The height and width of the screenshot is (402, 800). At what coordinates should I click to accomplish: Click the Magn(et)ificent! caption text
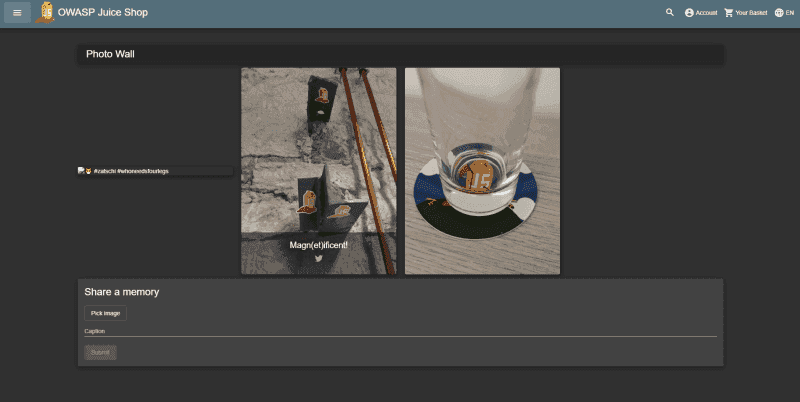318,245
